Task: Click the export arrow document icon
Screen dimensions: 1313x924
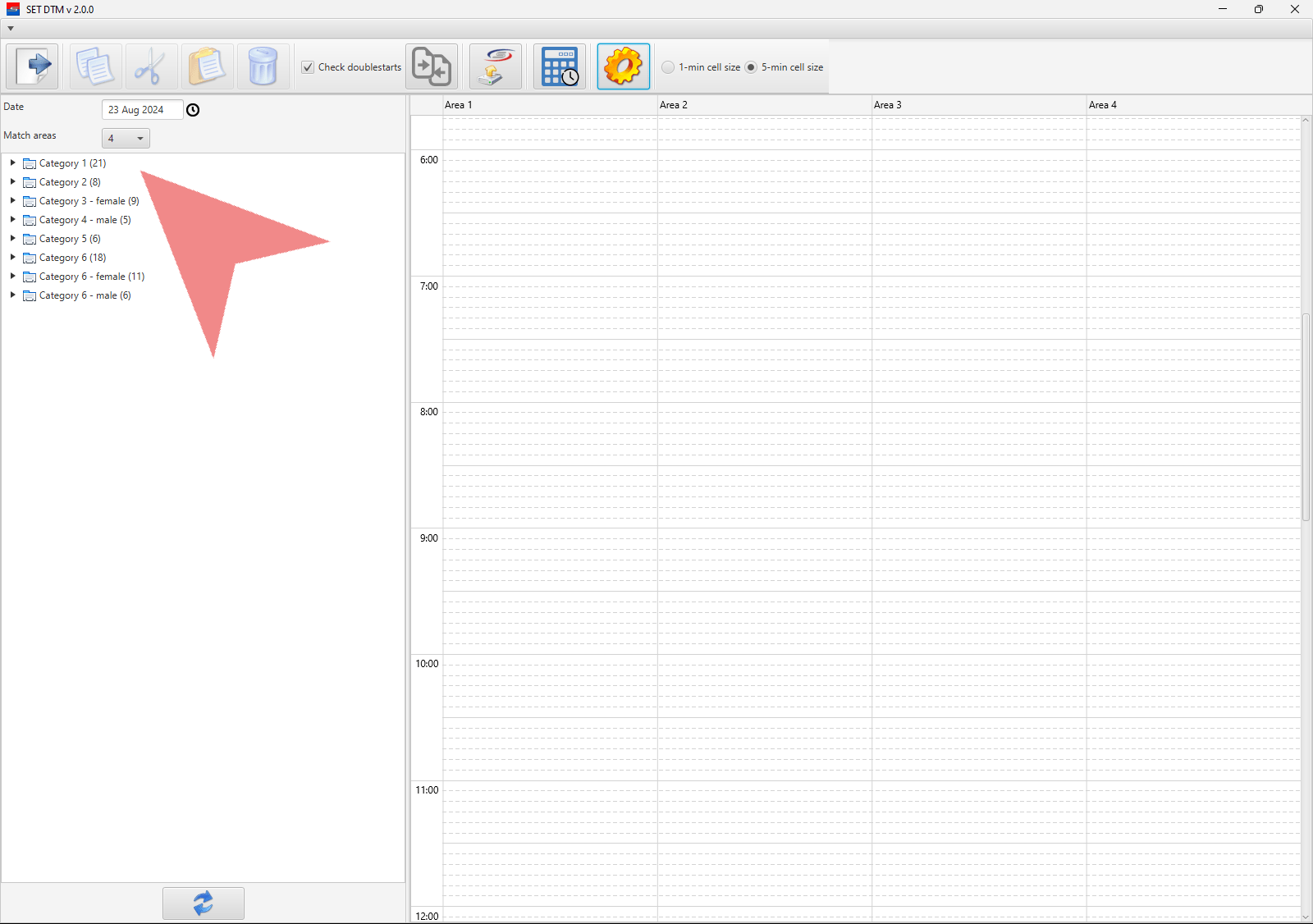Action: tap(33, 66)
